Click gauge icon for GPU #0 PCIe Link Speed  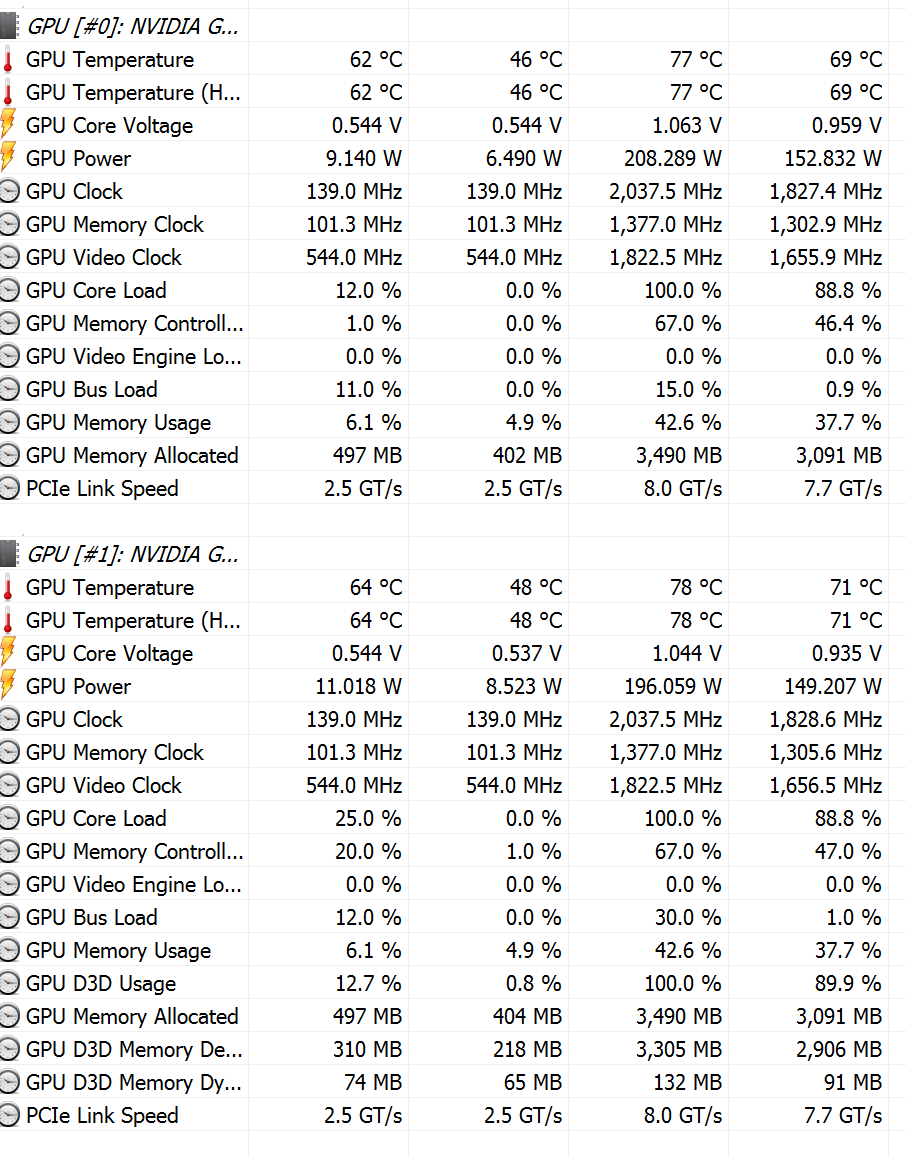coord(9,488)
